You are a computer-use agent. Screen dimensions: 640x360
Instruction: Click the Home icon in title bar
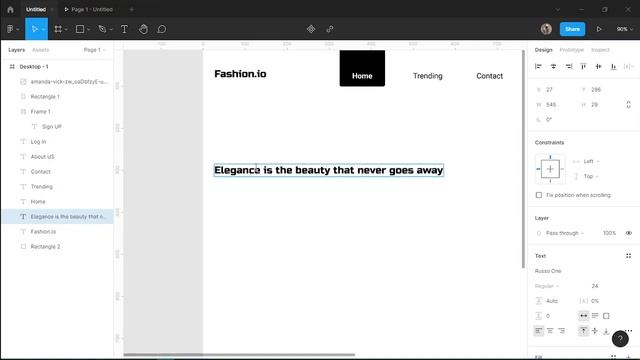pos(10,9)
